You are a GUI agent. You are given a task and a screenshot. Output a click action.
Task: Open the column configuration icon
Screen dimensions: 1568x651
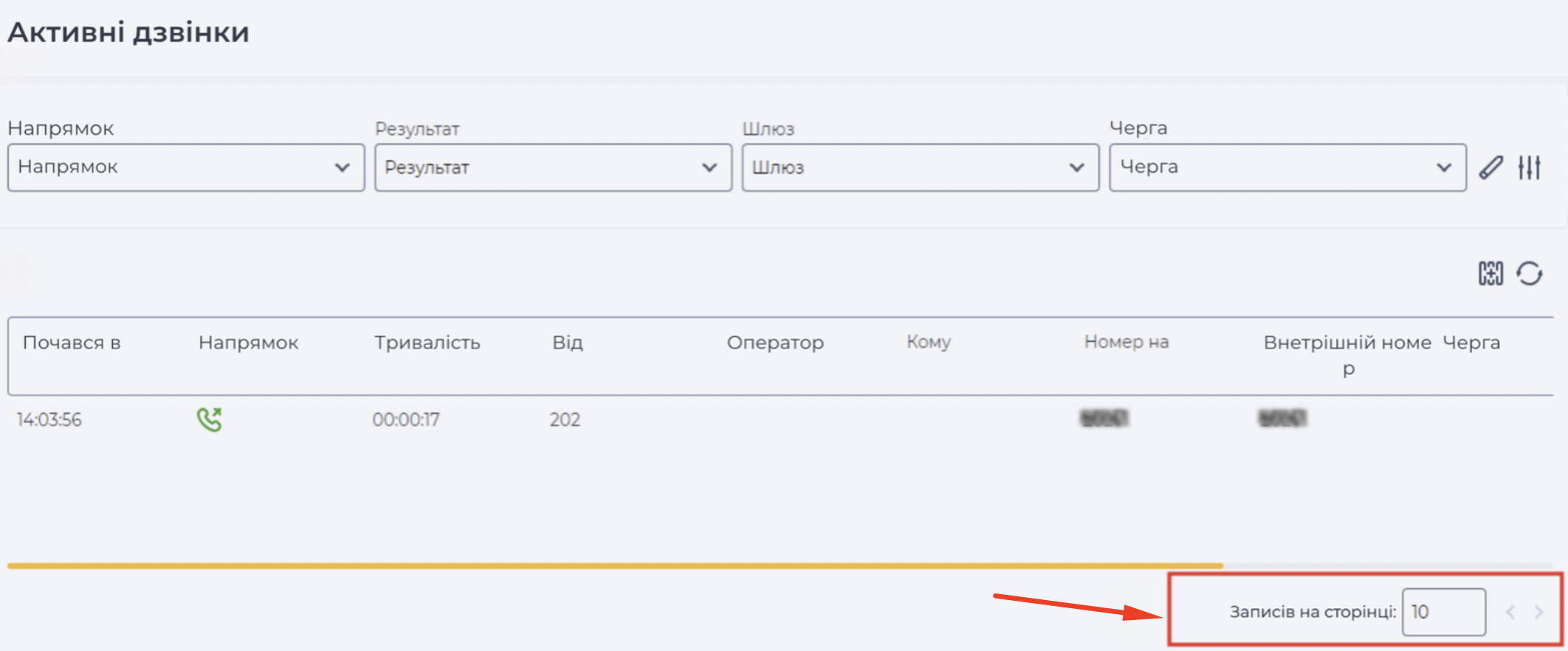pyautogui.click(x=1490, y=273)
